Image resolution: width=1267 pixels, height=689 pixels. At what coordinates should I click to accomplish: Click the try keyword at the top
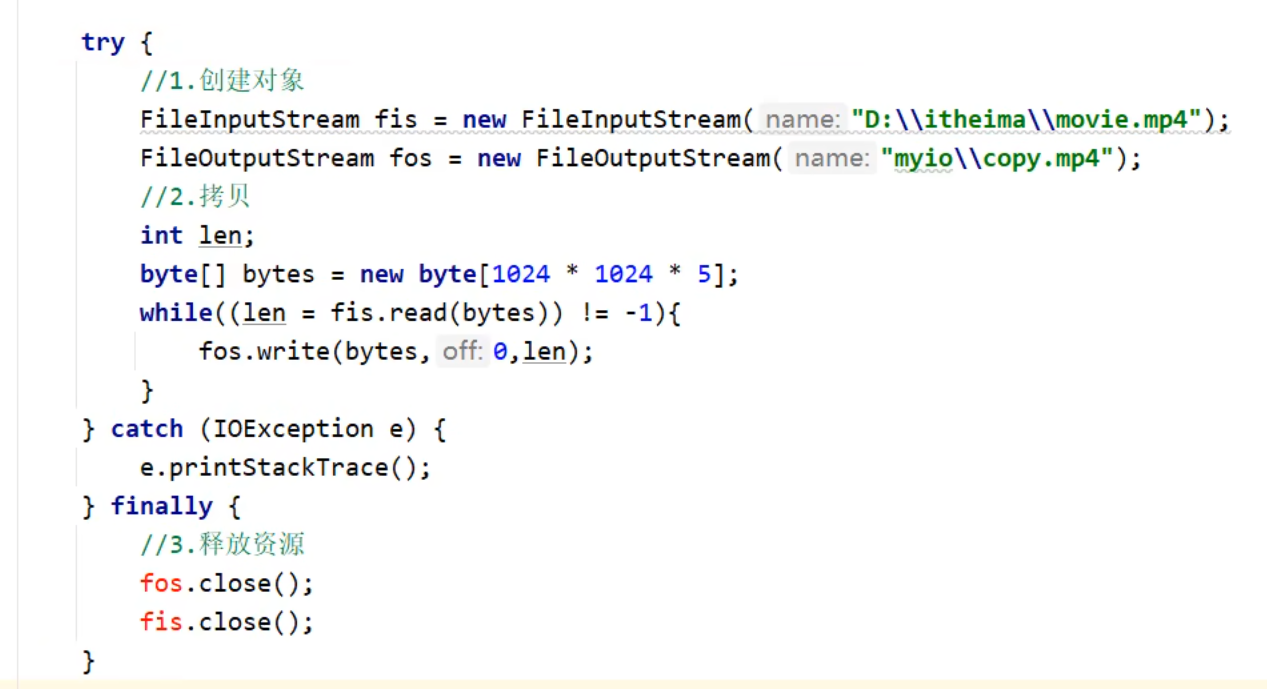[x=102, y=43]
